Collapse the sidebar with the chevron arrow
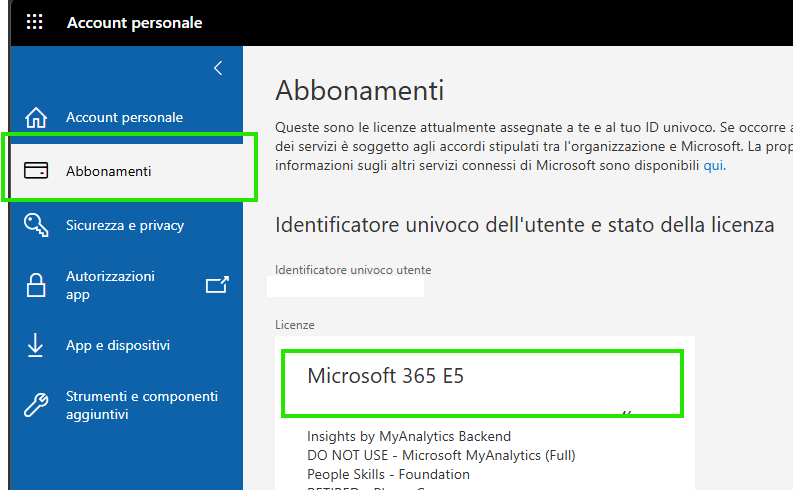The height and width of the screenshot is (490, 793). pyautogui.click(x=218, y=68)
